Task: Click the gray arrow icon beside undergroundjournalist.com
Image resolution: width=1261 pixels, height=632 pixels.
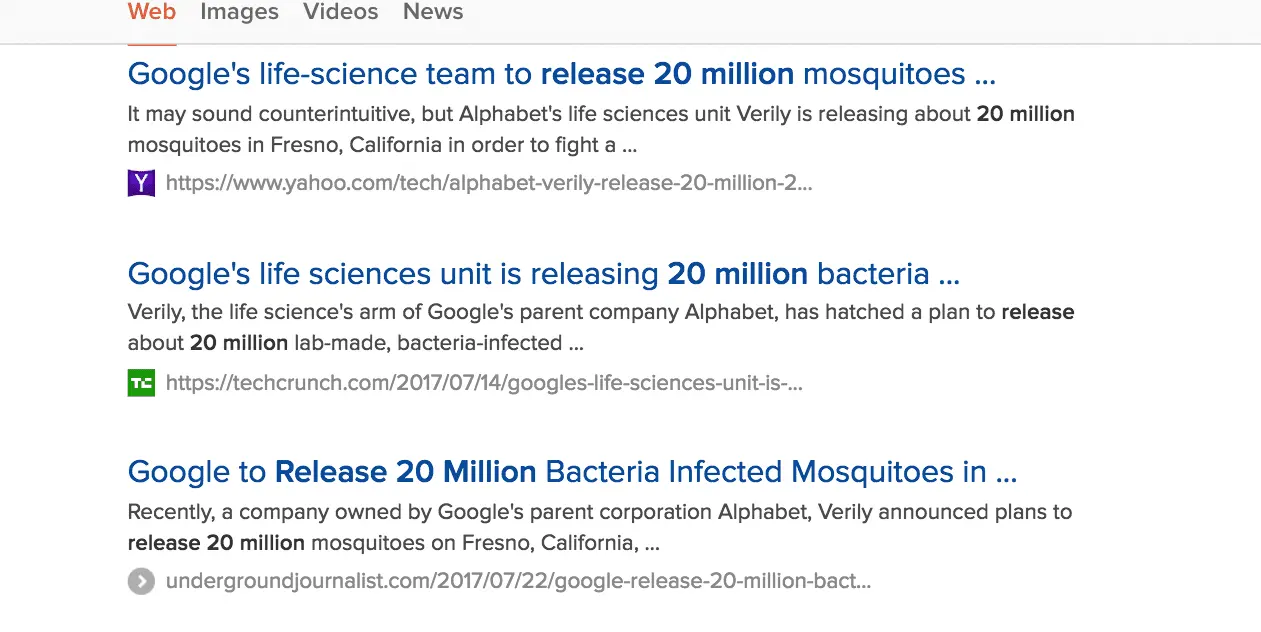Action: point(141,581)
